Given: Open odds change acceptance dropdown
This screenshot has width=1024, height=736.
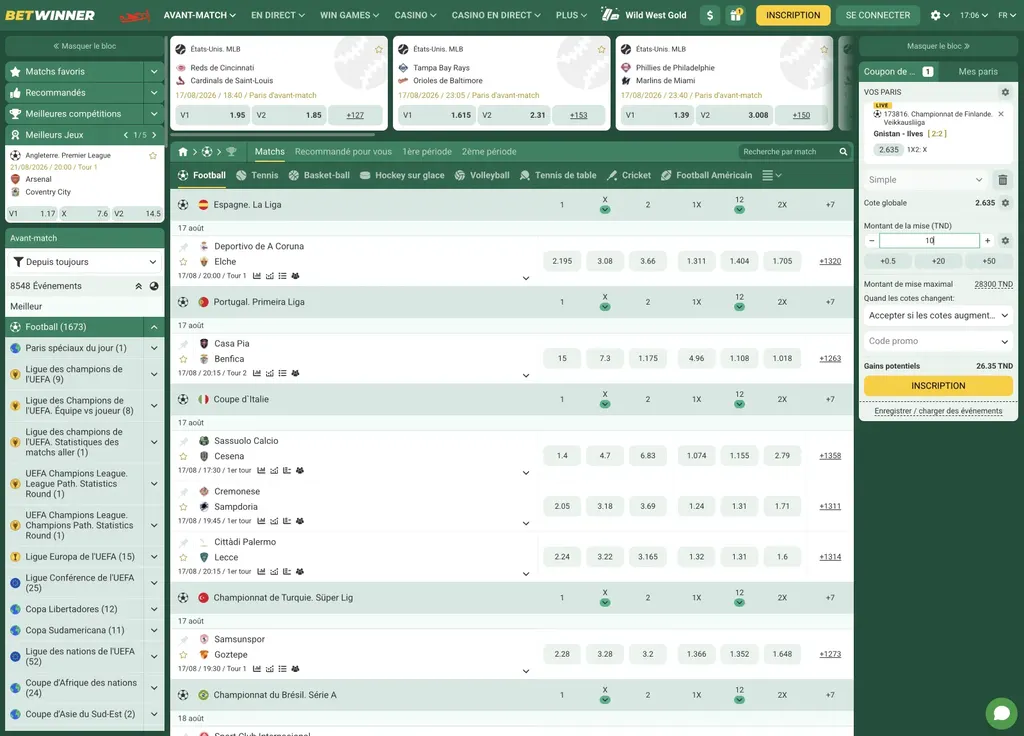Looking at the screenshot, I should pos(938,315).
